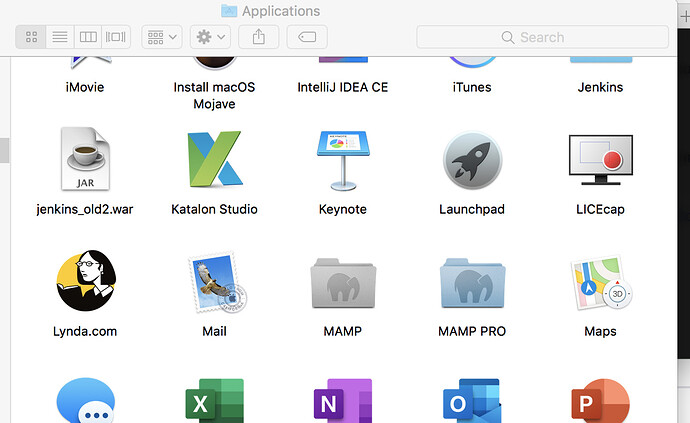This screenshot has height=423, width=690.
Task: Click the IntelliJ IDEA CE label
Action: pyautogui.click(x=343, y=87)
